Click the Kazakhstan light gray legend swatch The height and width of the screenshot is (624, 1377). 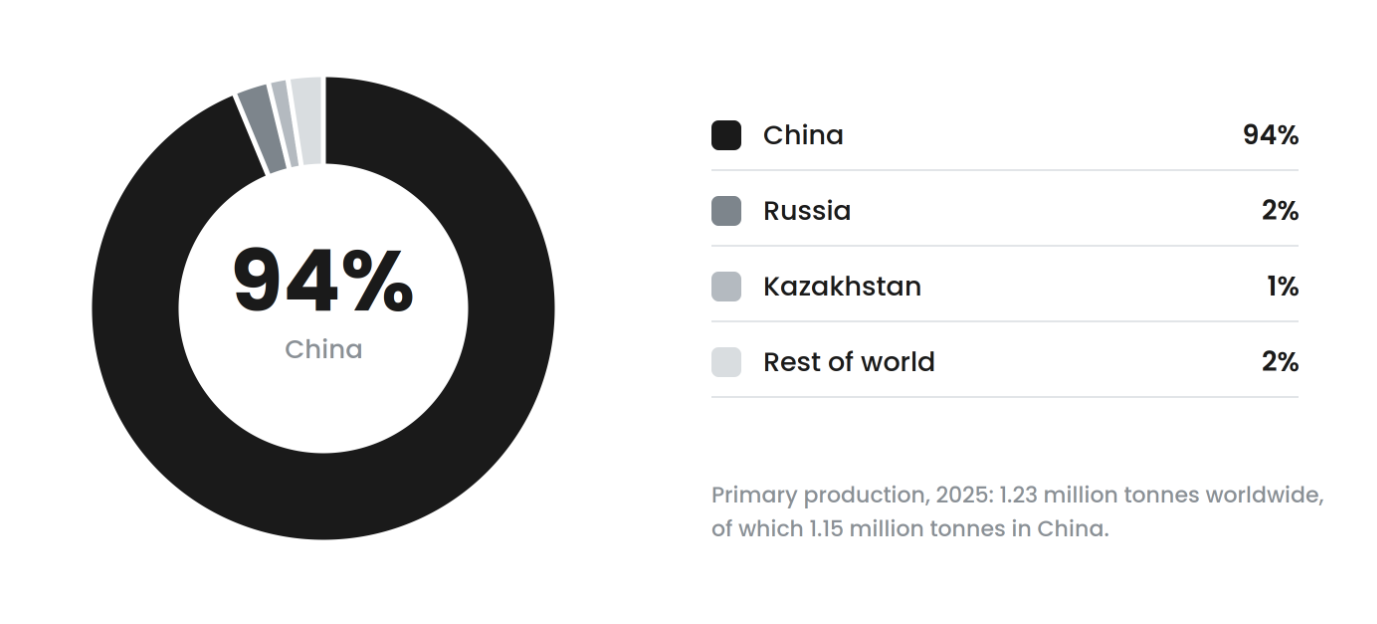point(726,286)
